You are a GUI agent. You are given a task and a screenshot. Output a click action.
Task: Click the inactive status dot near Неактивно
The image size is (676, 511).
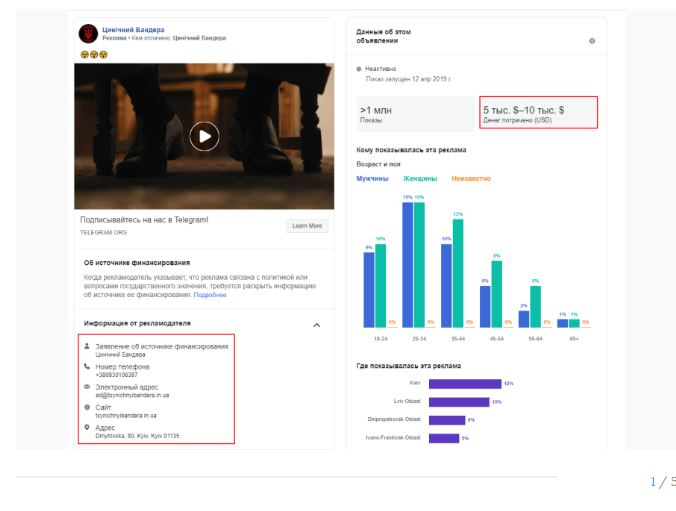359,69
